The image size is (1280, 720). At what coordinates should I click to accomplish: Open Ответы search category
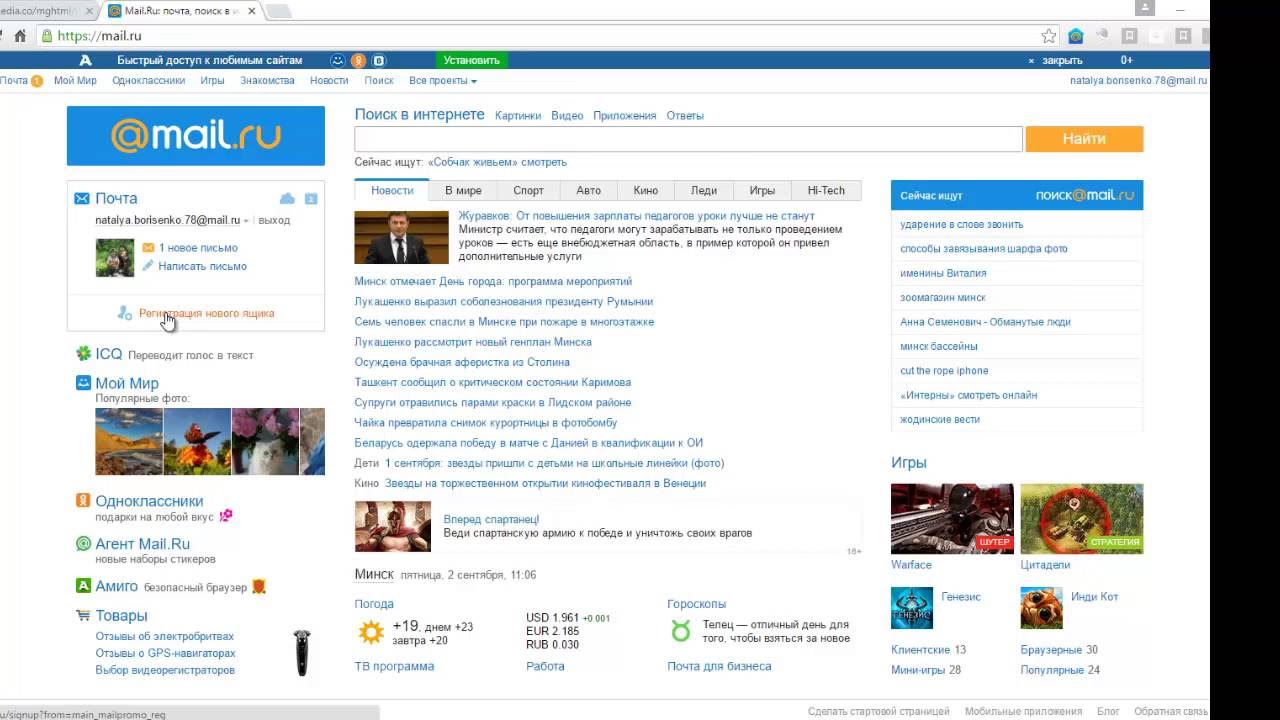pyautogui.click(x=685, y=116)
